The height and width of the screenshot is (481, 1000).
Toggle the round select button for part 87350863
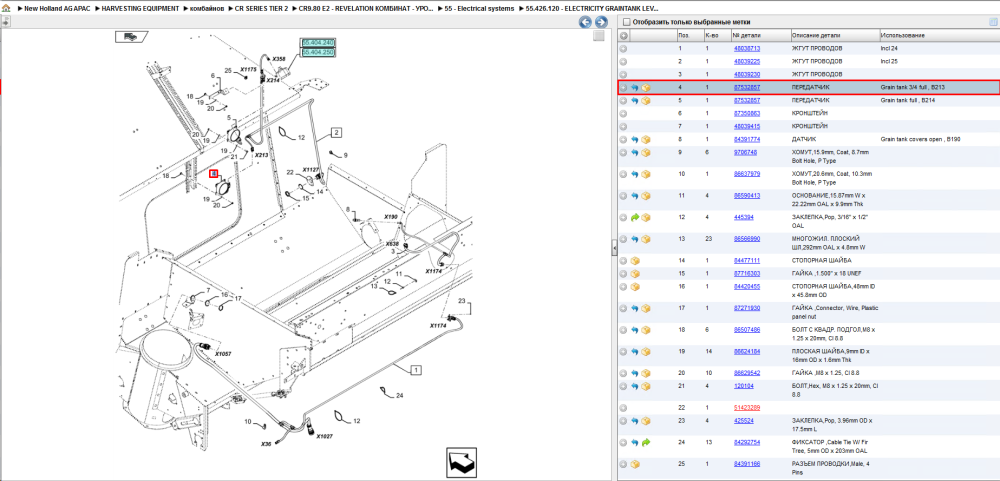(x=624, y=114)
